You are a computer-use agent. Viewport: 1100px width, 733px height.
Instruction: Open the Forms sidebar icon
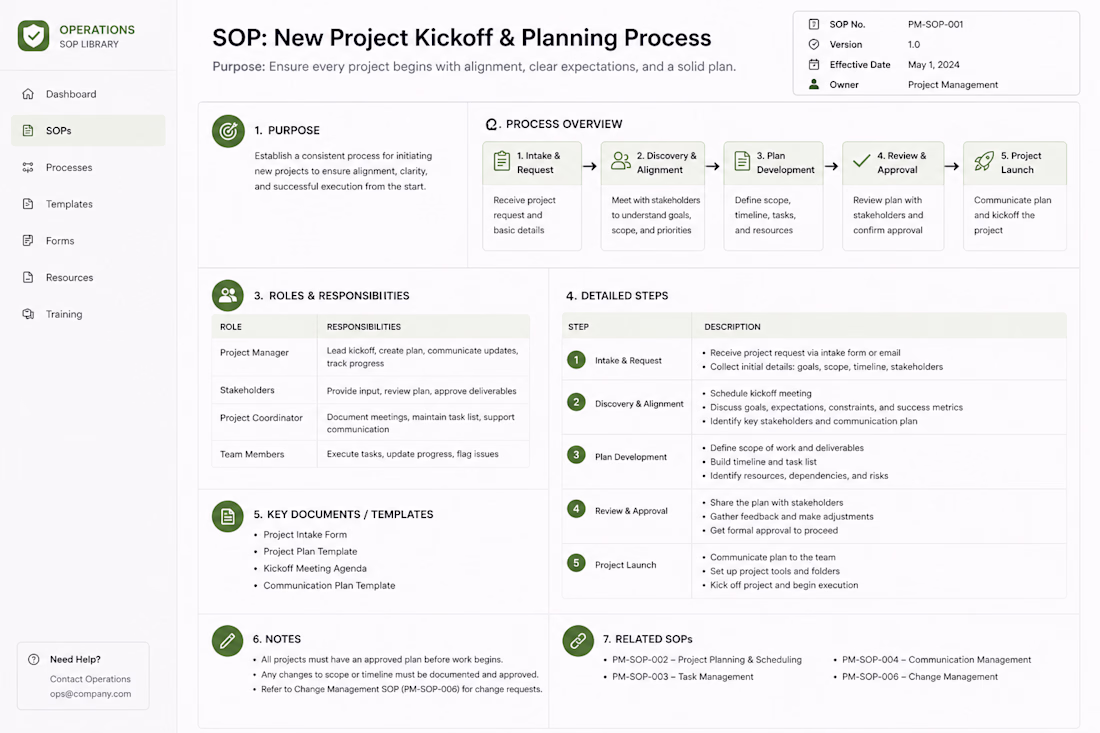pyautogui.click(x=28, y=241)
